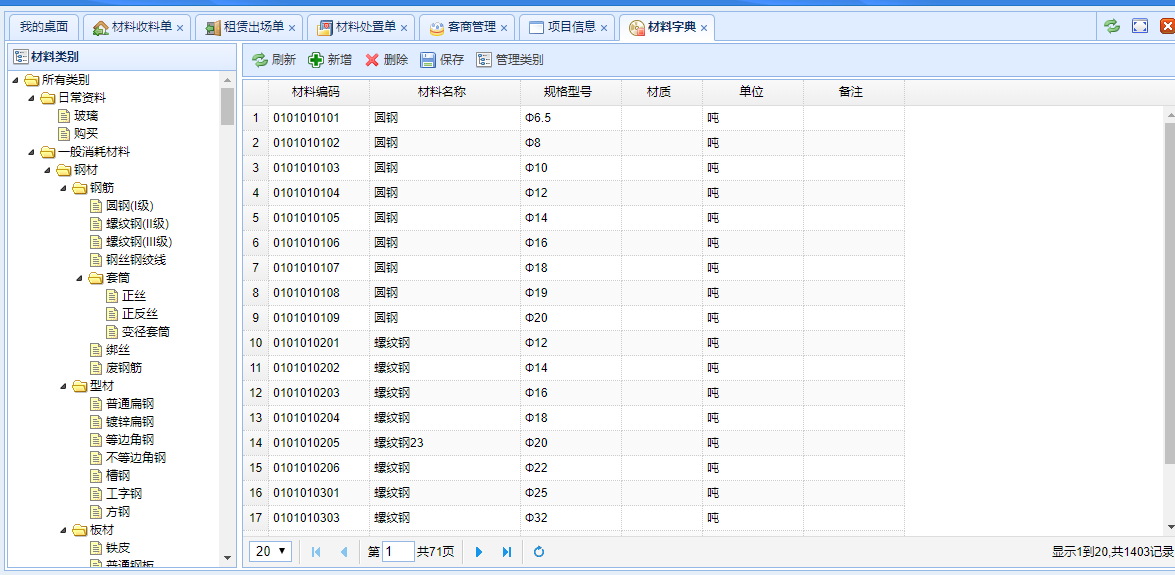Select 镀锌扁钢 tree item
The height and width of the screenshot is (575, 1175).
(130, 421)
